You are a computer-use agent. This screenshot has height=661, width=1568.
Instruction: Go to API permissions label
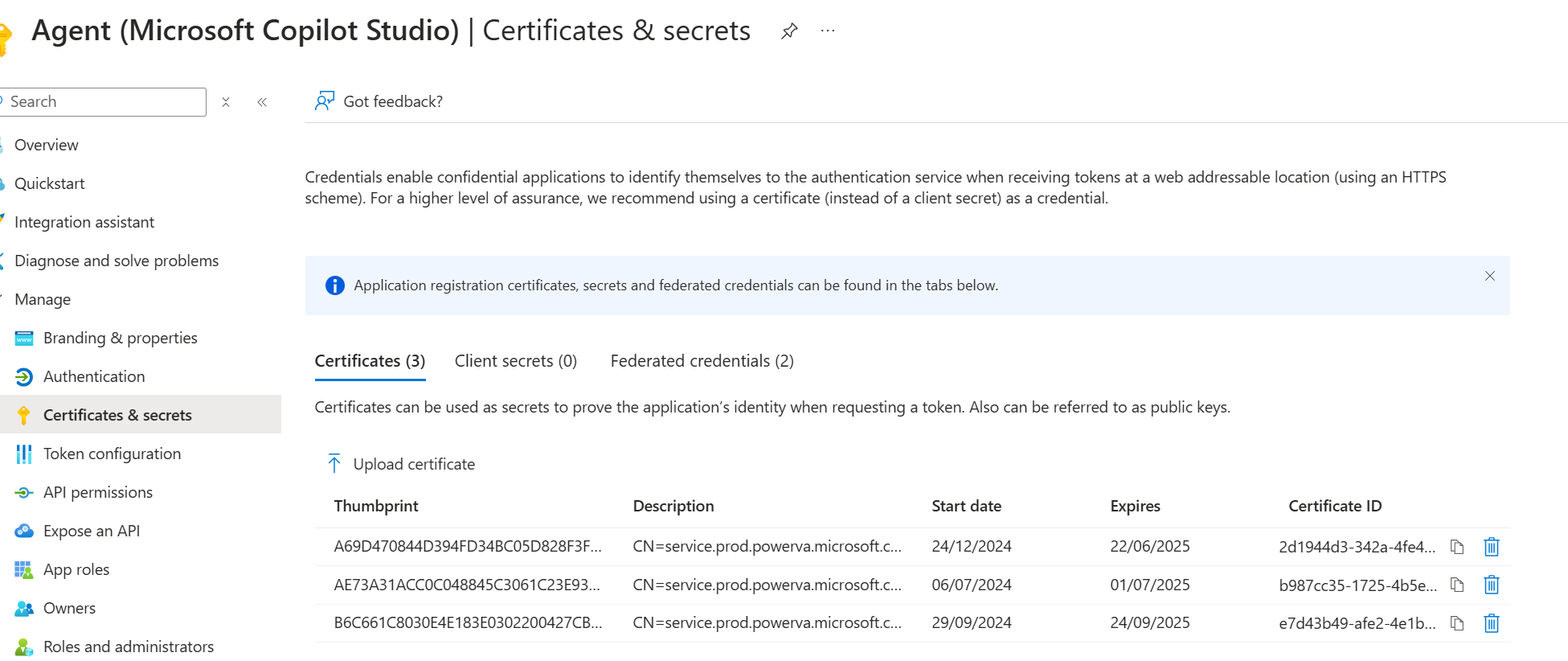tap(98, 493)
